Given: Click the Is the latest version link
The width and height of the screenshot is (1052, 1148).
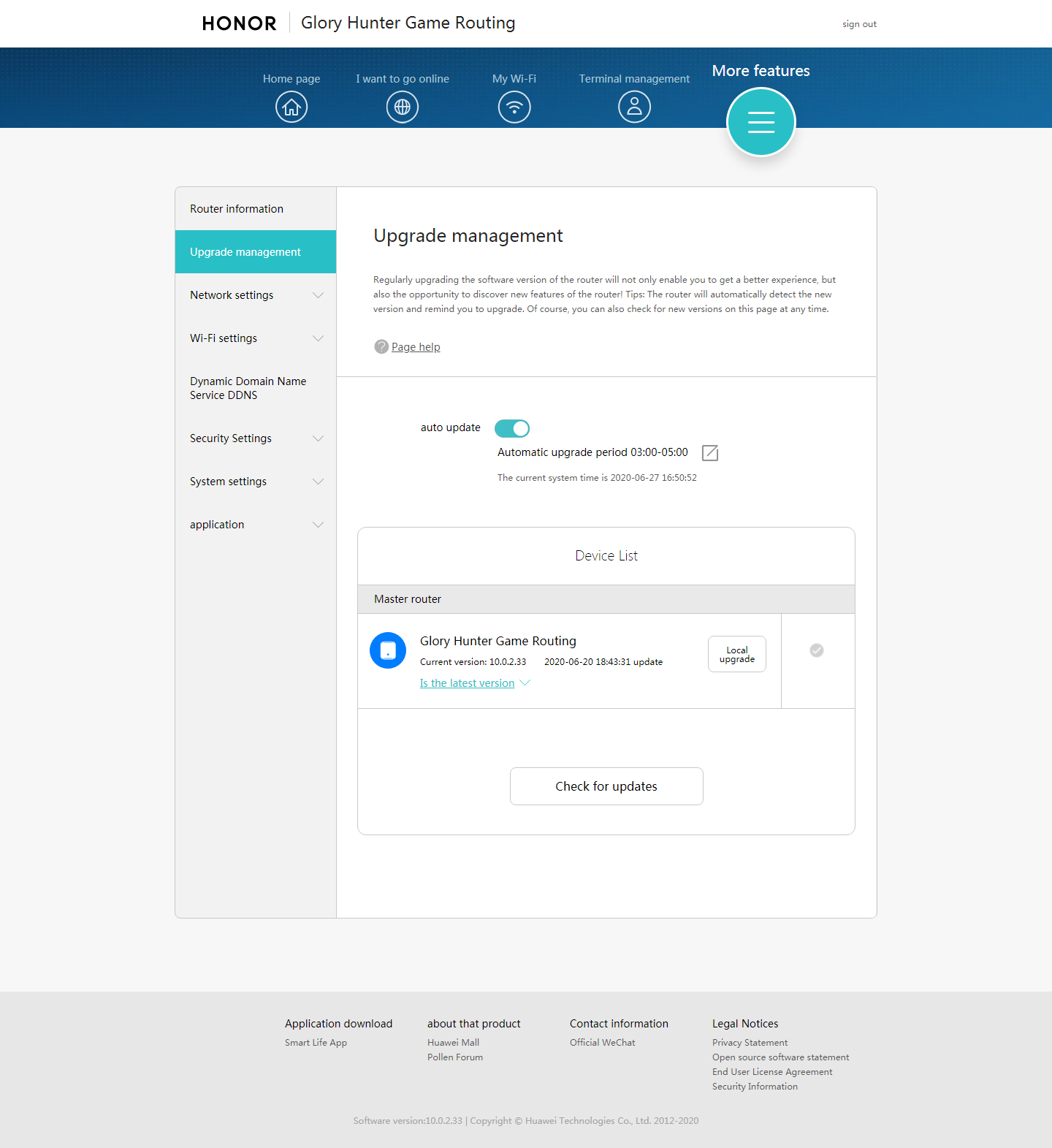Looking at the screenshot, I should coord(467,683).
